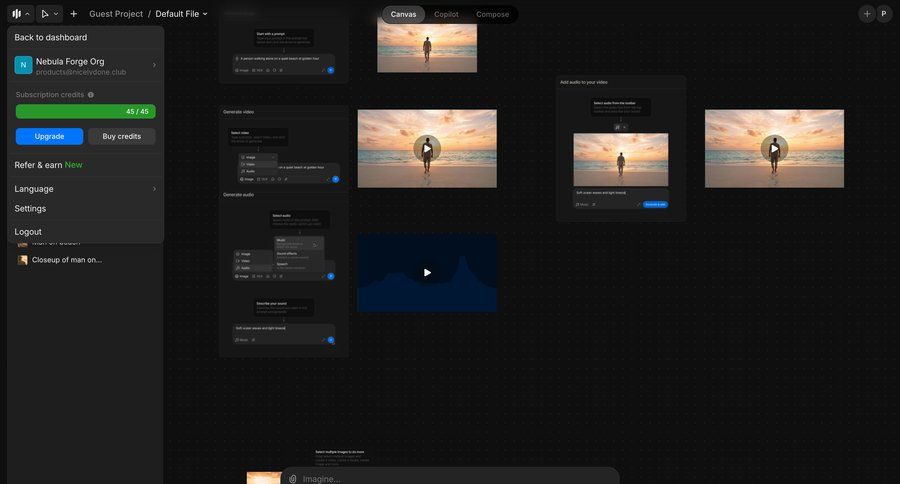The width and height of the screenshot is (900, 484).
Task: Select the Closeup of man on... layer
Action: [x=67, y=260]
